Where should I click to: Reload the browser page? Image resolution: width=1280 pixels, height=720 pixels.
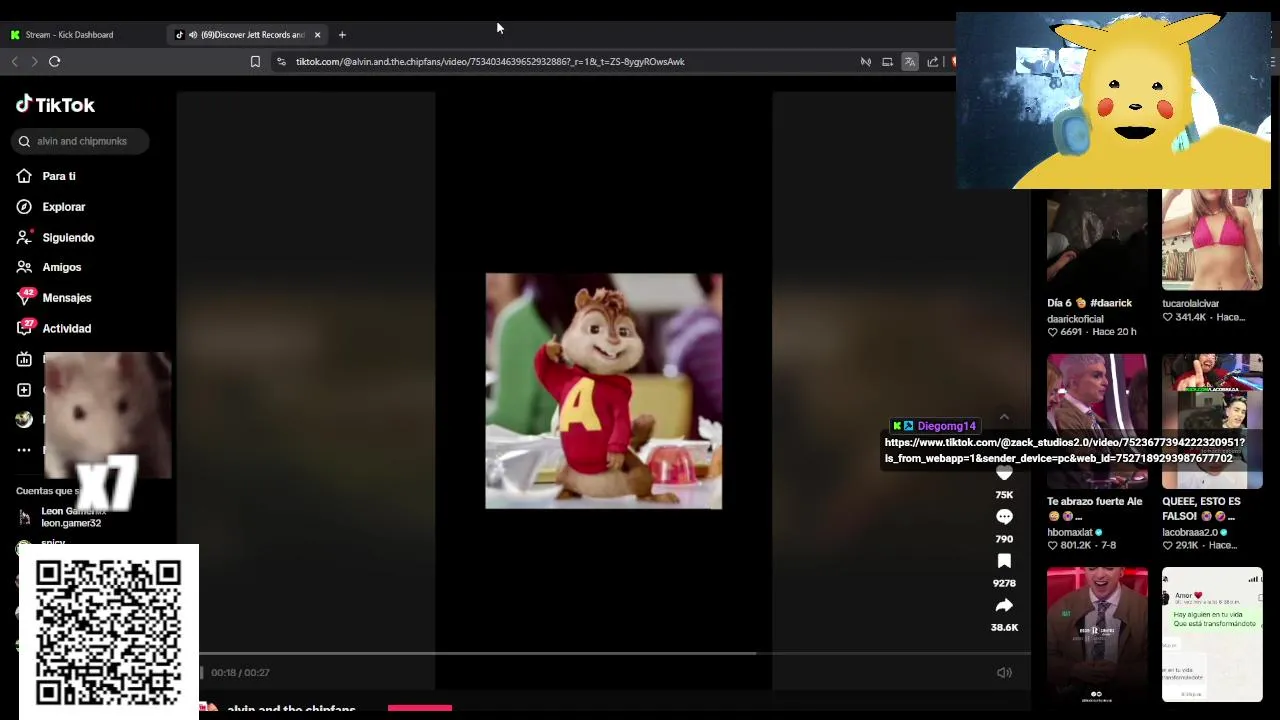54,61
